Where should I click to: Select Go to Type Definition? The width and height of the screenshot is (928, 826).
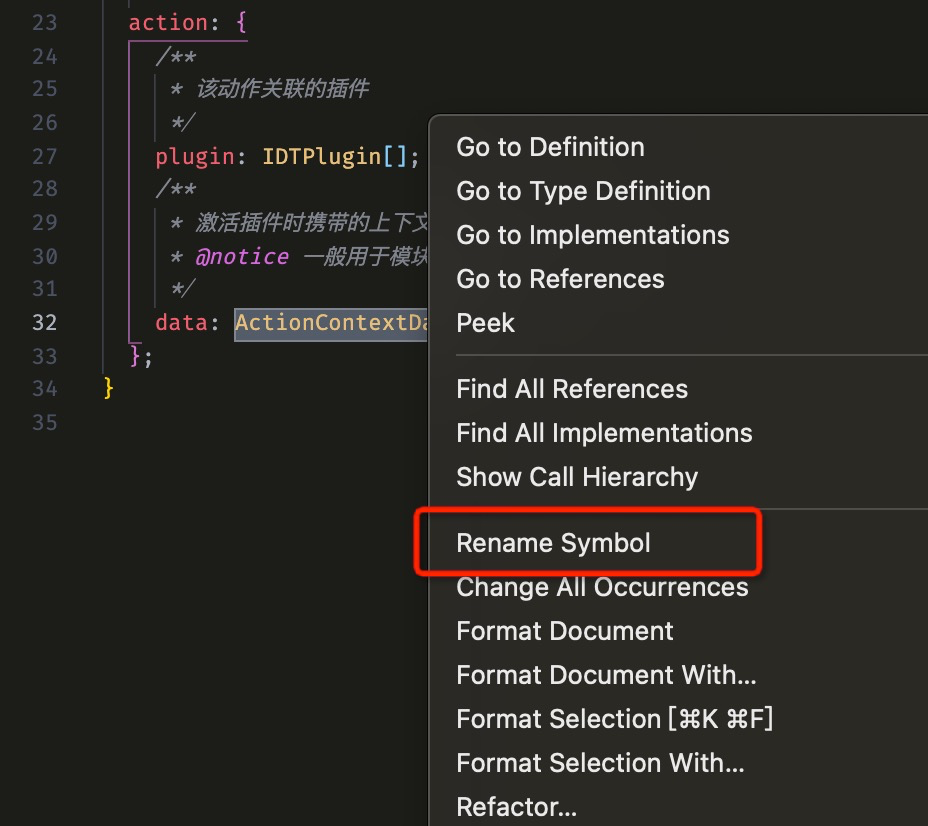(583, 191)
